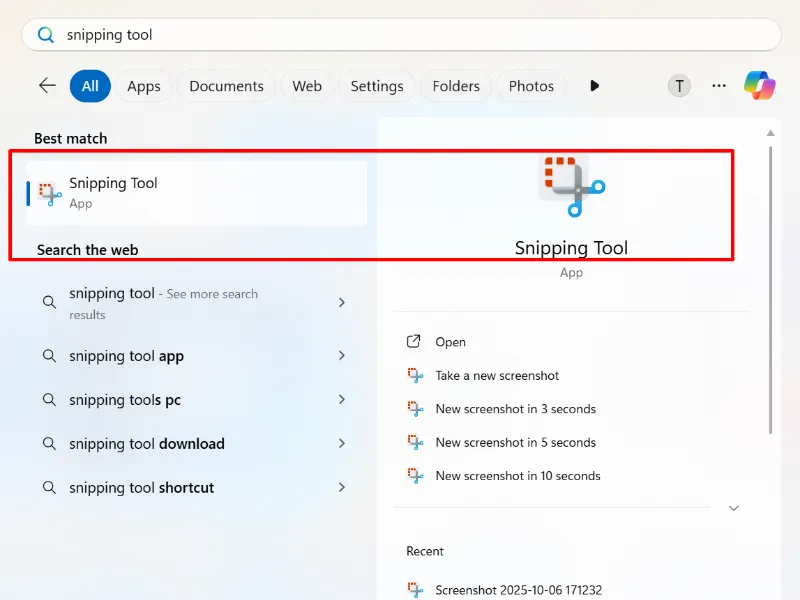
Task: Open Copilot from the search panel
Action: coord(760,86)
